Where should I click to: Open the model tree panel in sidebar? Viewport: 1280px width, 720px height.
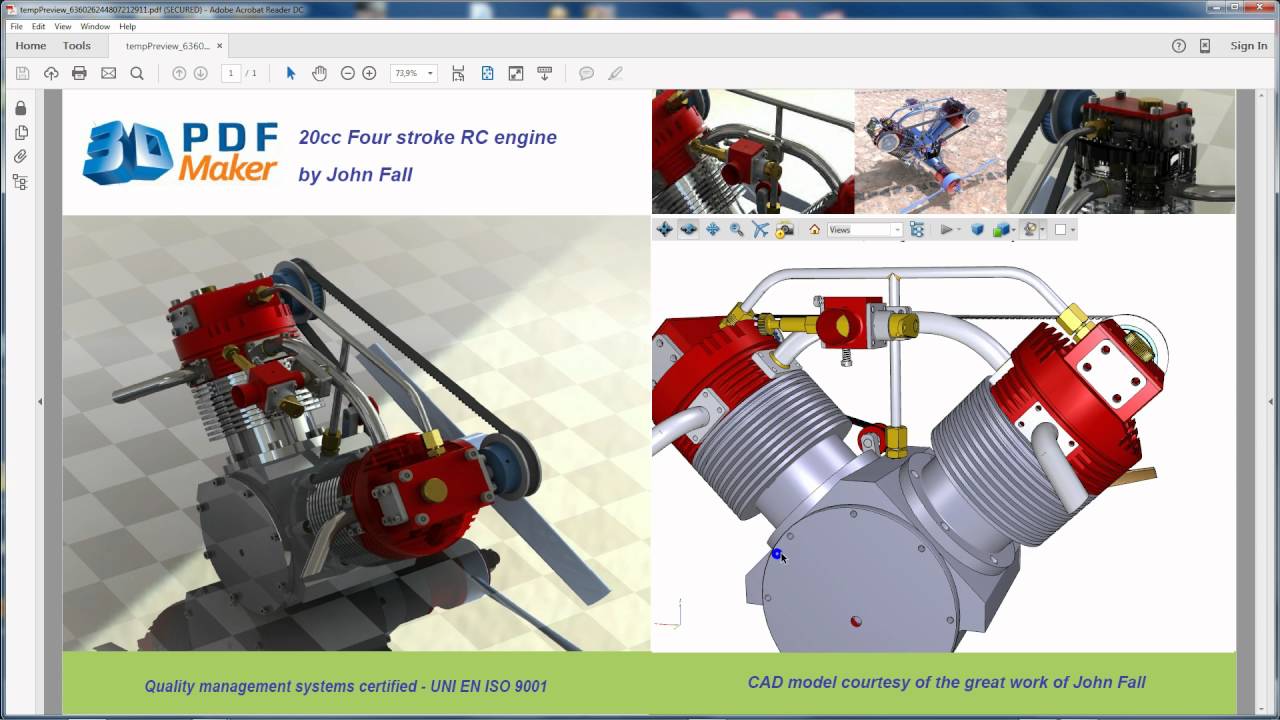click(20, 182)
